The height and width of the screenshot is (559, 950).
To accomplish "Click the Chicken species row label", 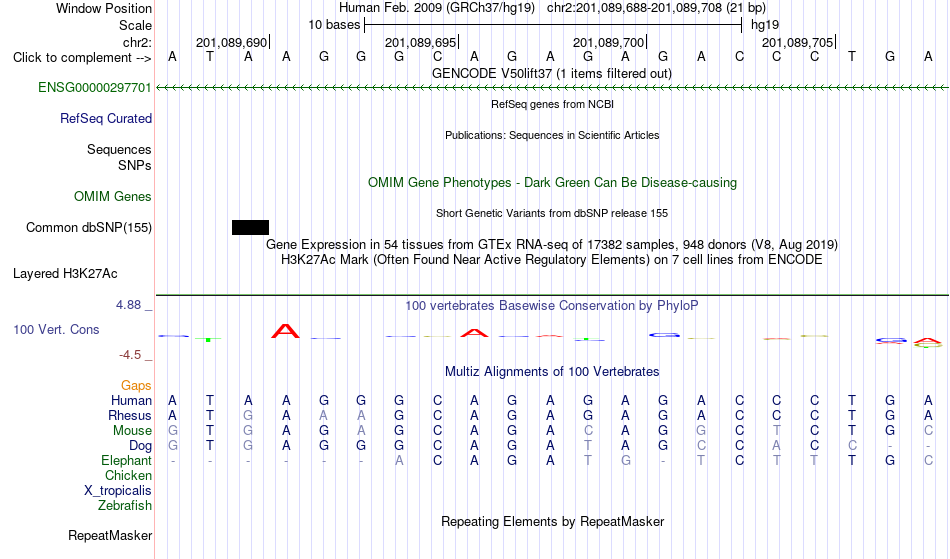I will [128, 476].
